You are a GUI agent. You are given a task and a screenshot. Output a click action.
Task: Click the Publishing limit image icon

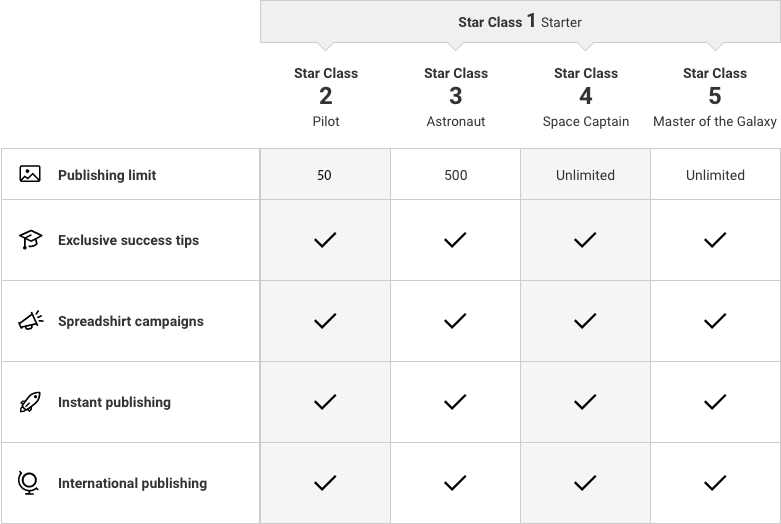point(30,174)
